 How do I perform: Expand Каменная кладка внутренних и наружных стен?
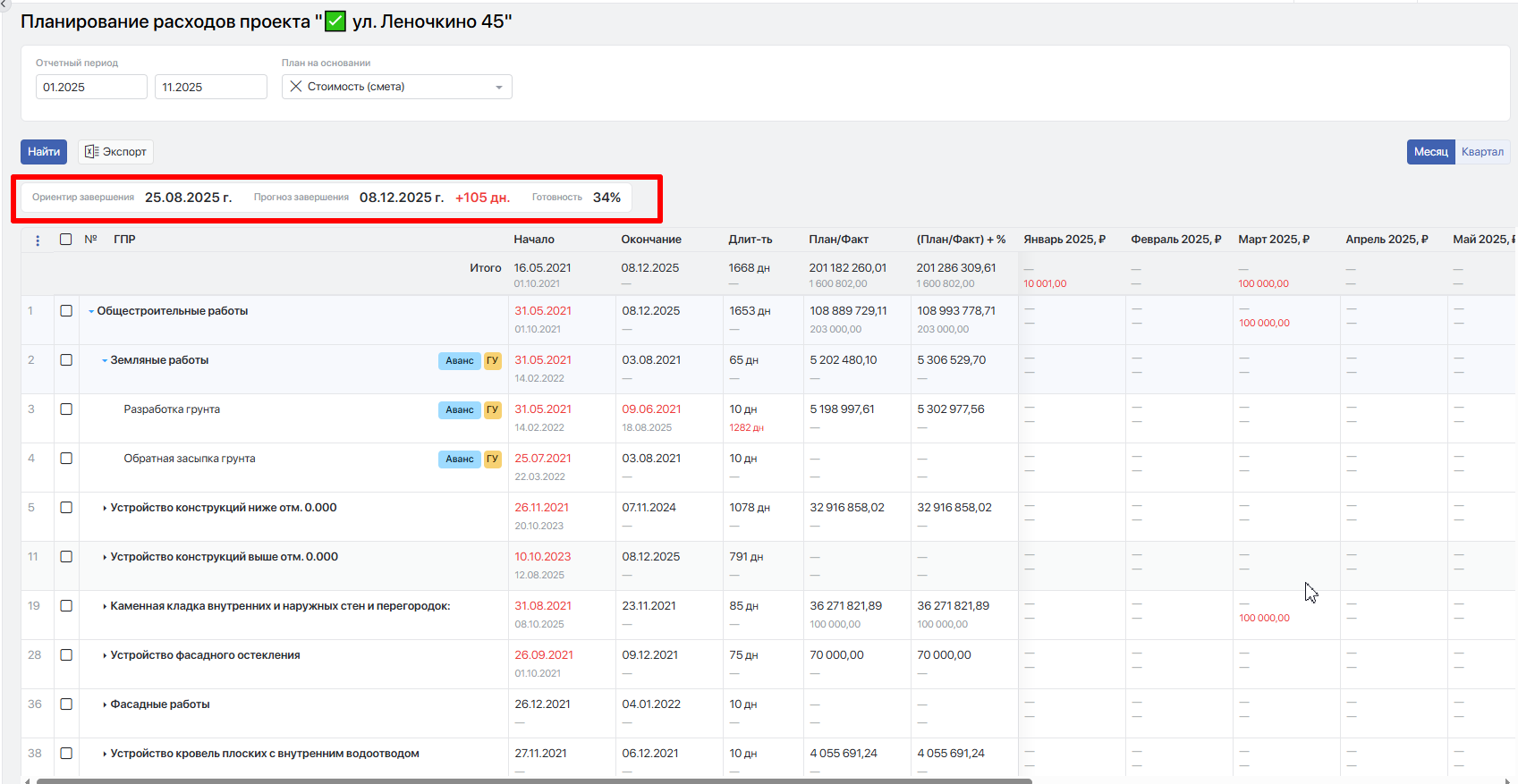click(105, 607)
